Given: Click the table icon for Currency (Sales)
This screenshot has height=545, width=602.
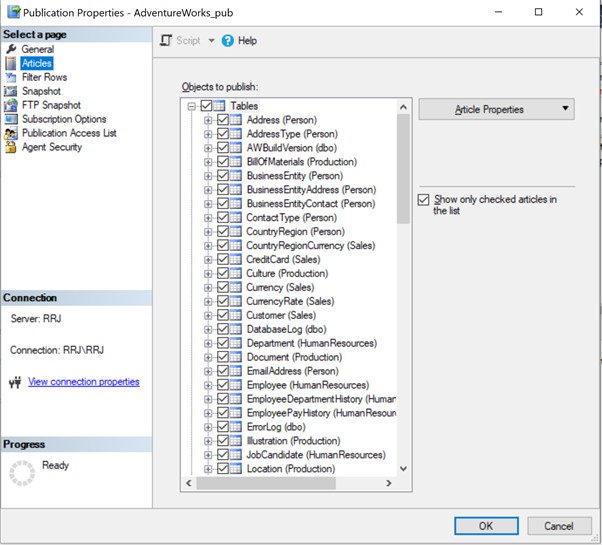Looking at the screenshot, I should coord(235,287).
